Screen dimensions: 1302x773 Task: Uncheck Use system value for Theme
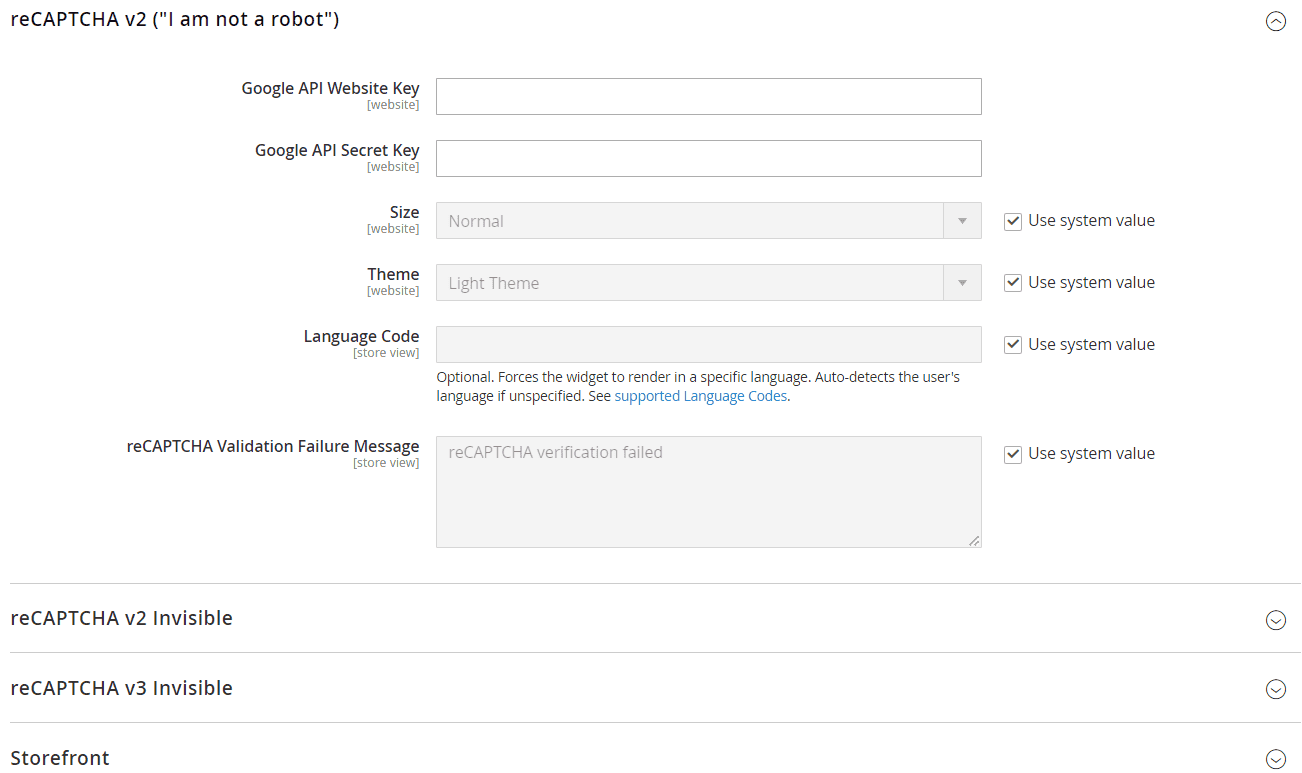1013,283
